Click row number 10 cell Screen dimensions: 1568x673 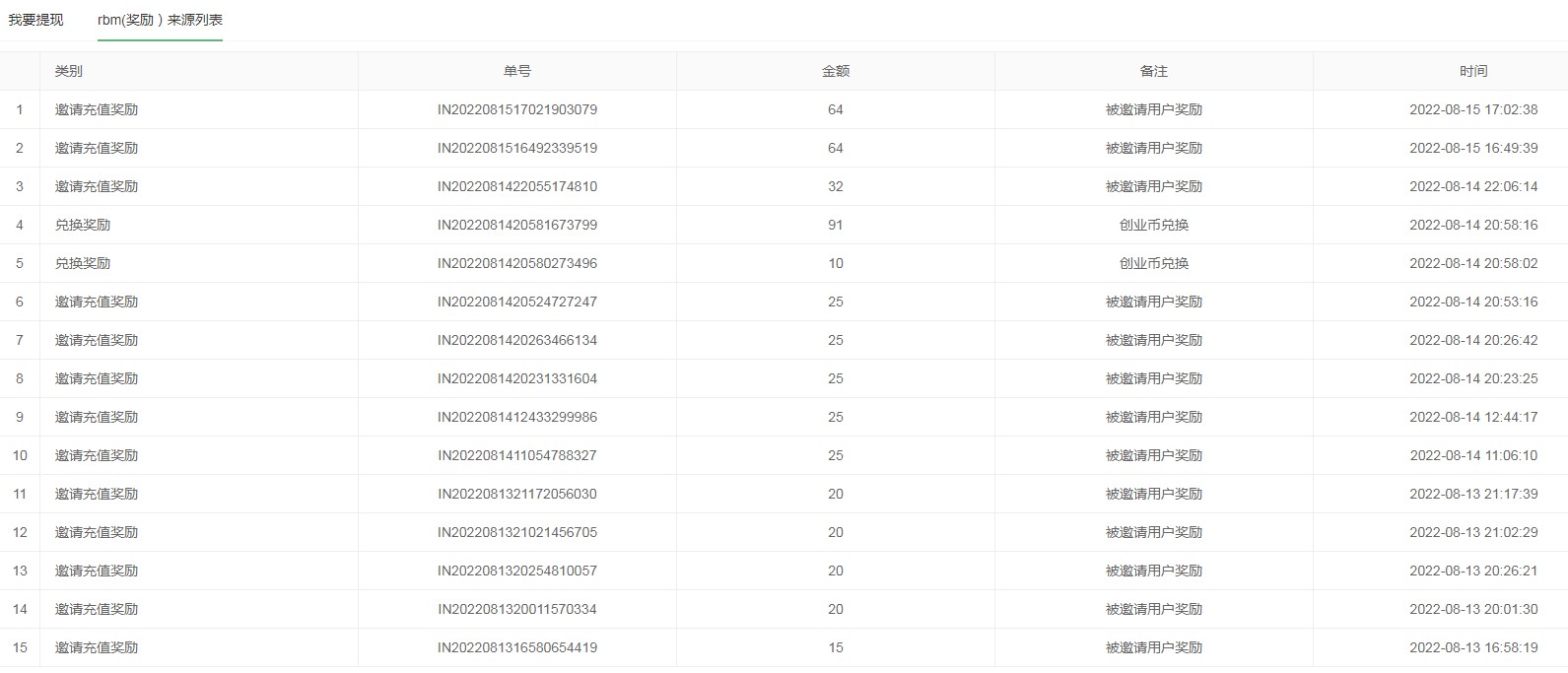pos(20,455)
